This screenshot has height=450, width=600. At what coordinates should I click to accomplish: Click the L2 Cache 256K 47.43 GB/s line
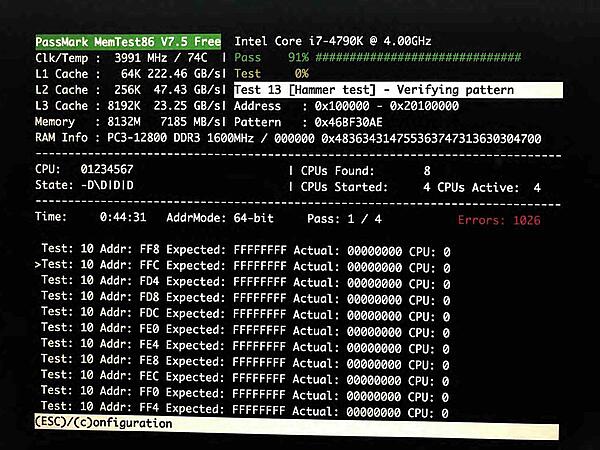point(129,90)
